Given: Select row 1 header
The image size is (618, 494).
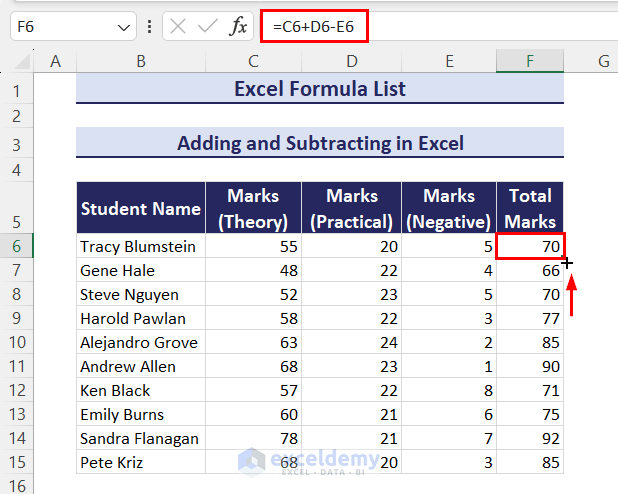Looking at the screenshot, I should coord(17,91).
